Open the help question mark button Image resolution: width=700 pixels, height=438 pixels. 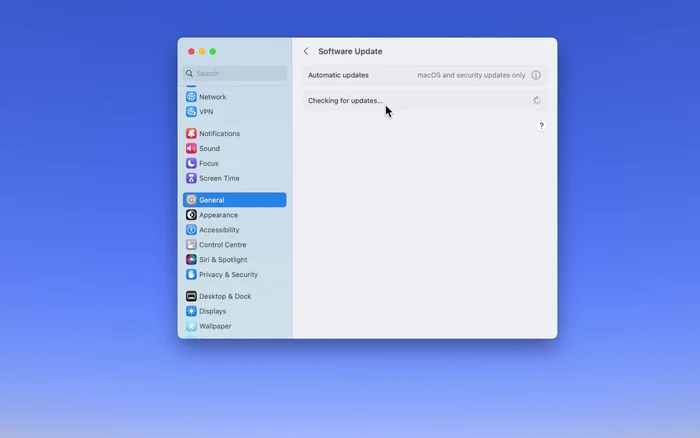pyautogui.click(x=541, y=126)
